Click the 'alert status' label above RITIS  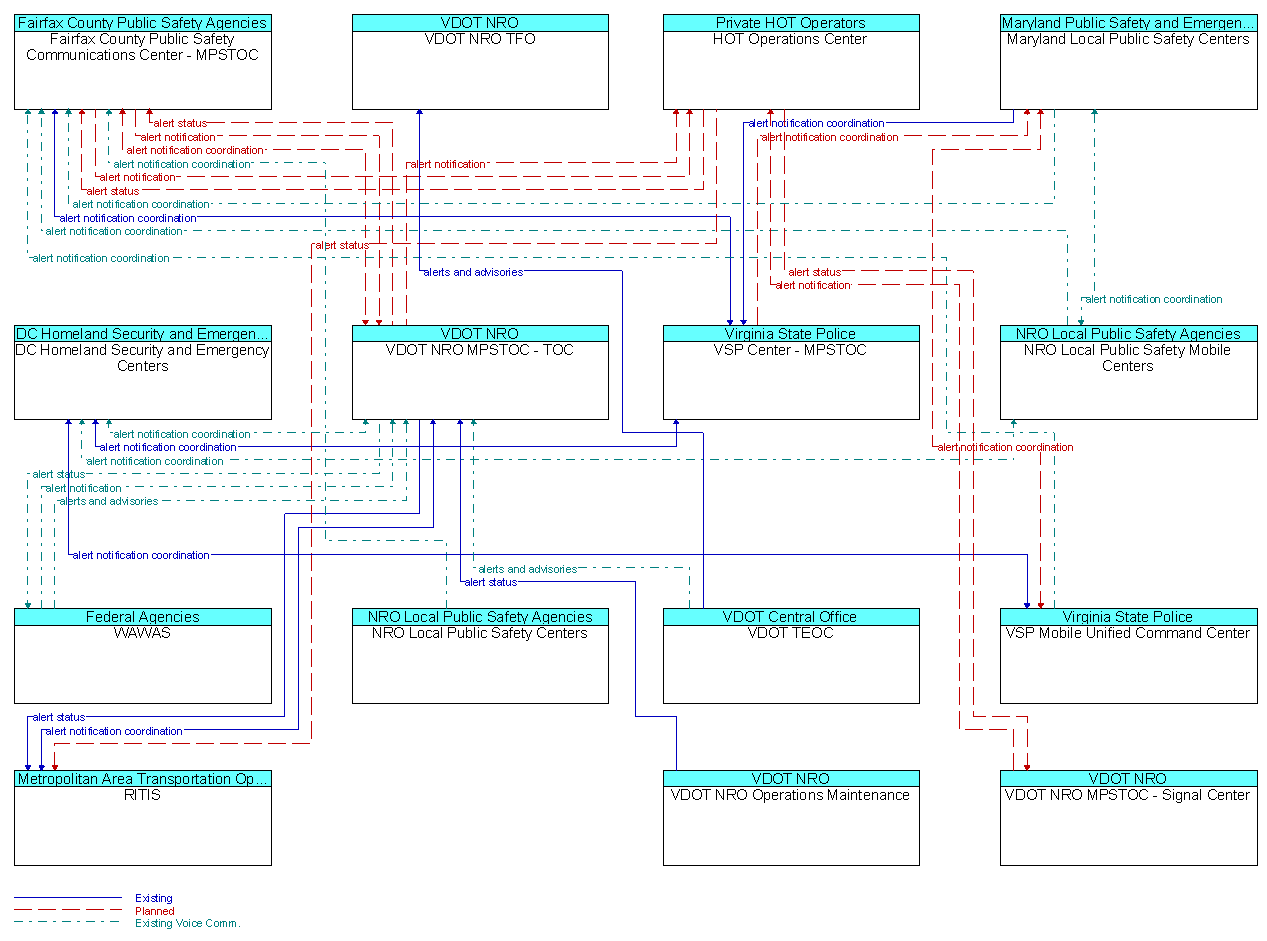(x=58, y=717)
